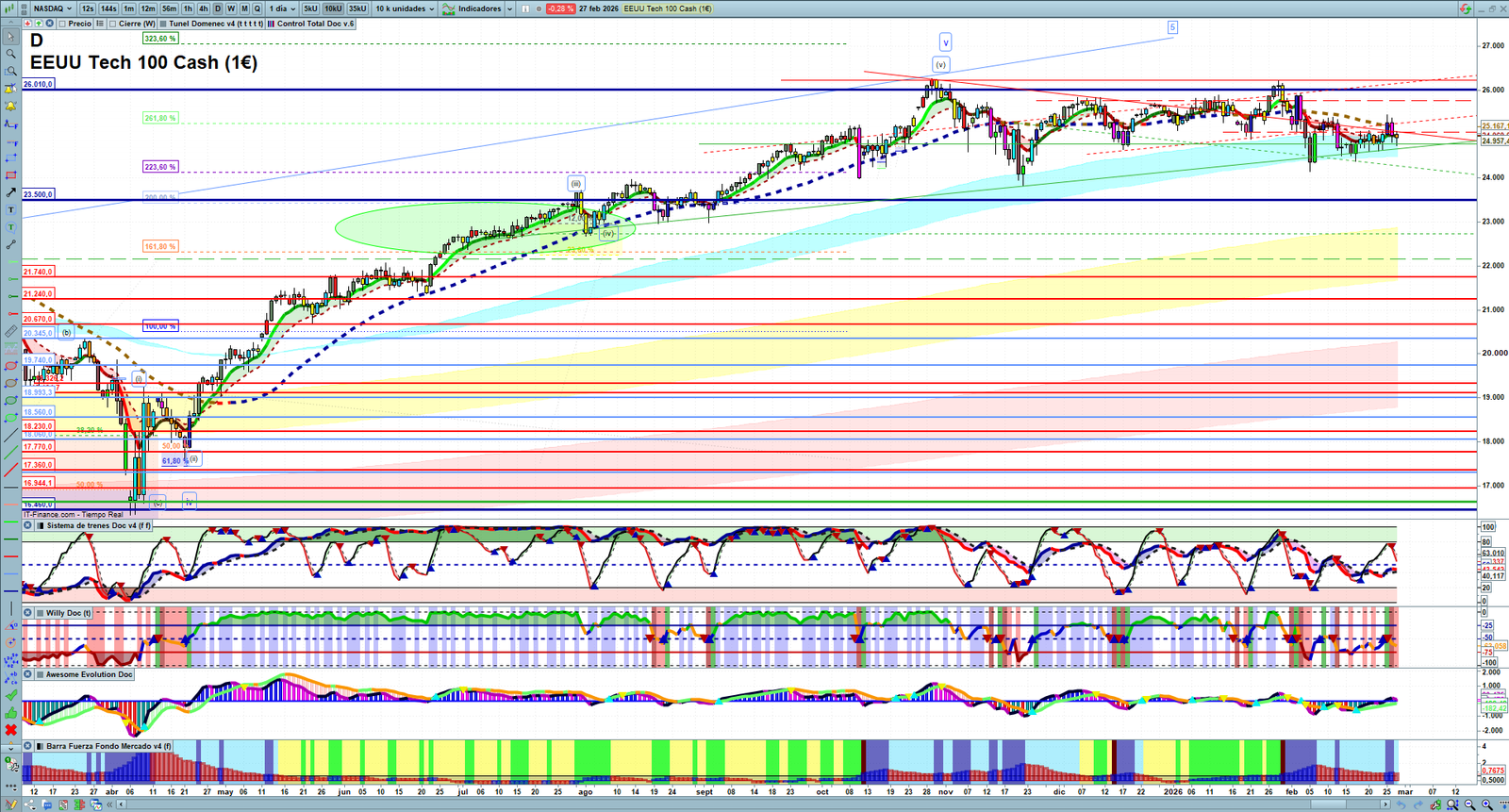The width and height of the screenshot is (1509, 812).
Task: Toggle the Precio checkbox
Action: point(62,24)
